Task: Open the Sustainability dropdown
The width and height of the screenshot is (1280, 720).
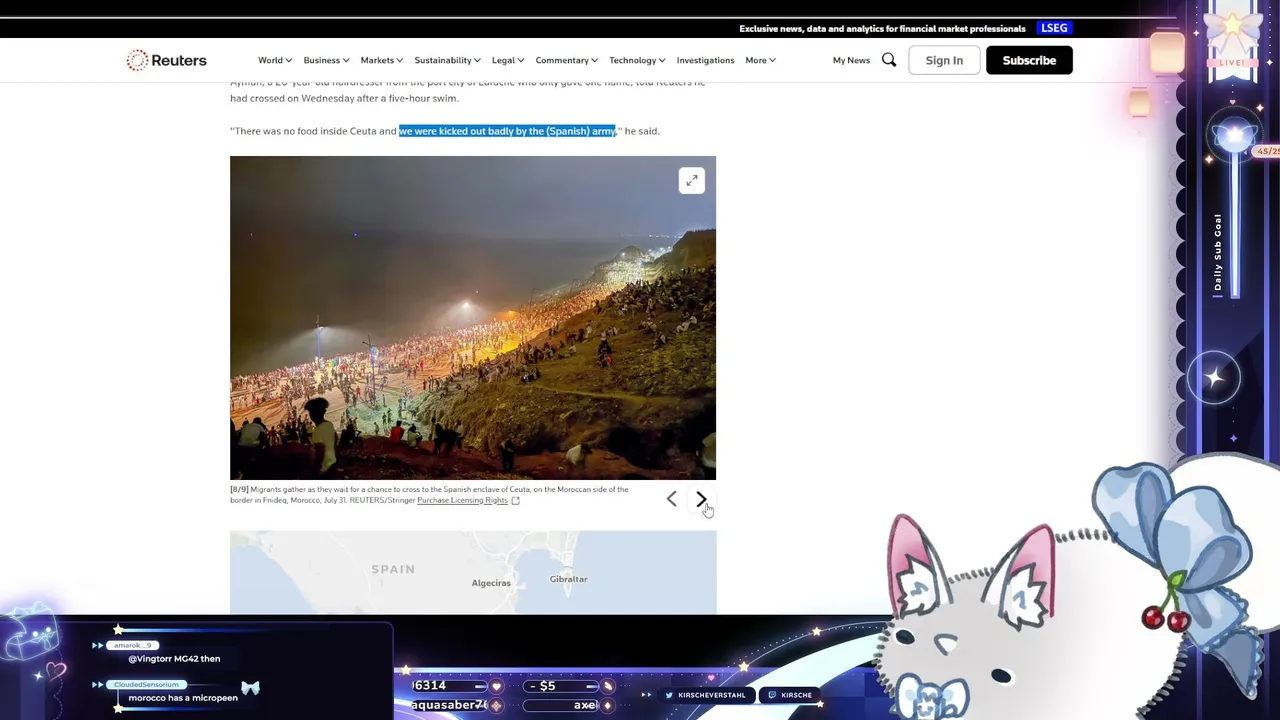Action: [x=447, y=60]
